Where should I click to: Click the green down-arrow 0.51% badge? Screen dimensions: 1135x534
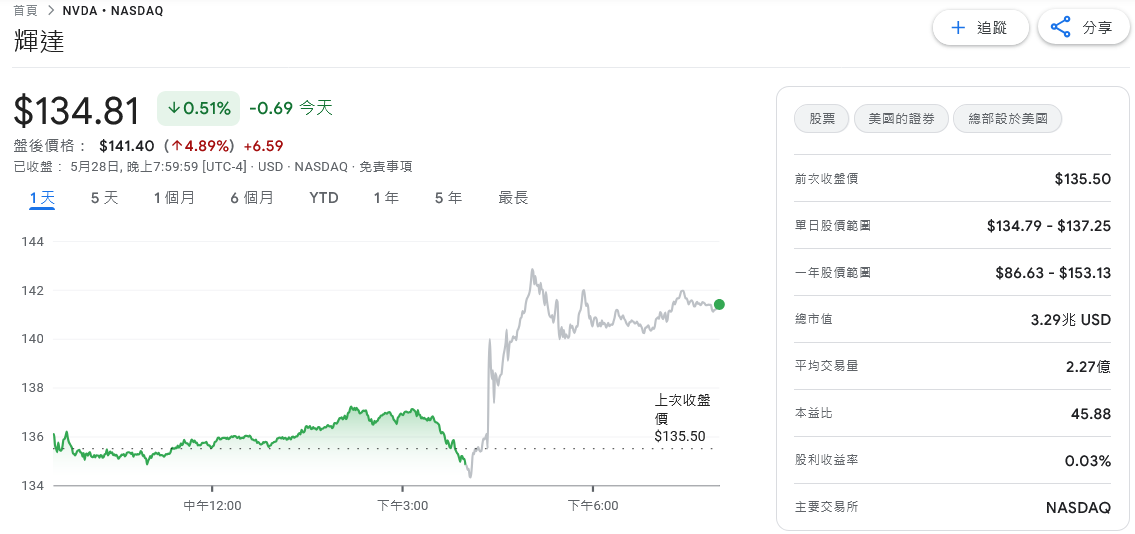click(198, 109)
